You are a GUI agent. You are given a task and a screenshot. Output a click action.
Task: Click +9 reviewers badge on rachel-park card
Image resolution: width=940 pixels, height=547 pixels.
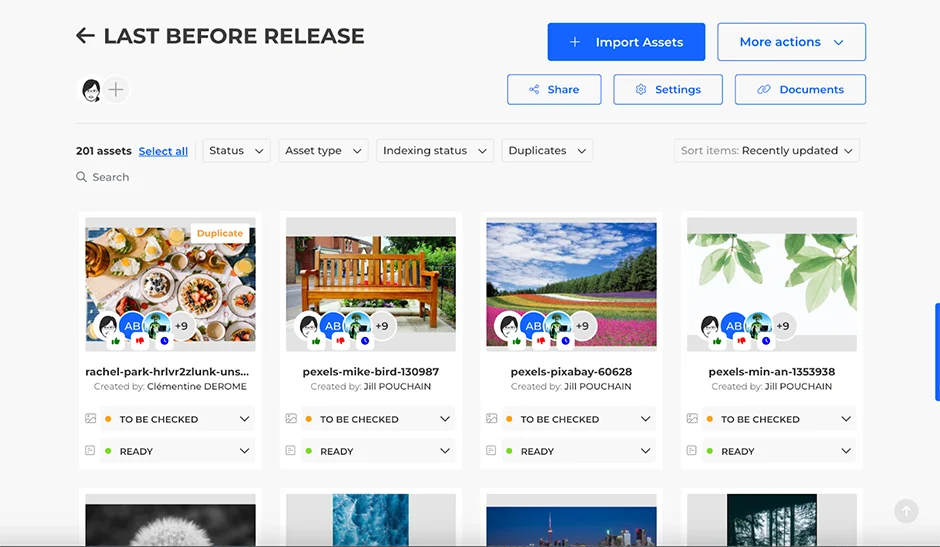coord(182,326)
